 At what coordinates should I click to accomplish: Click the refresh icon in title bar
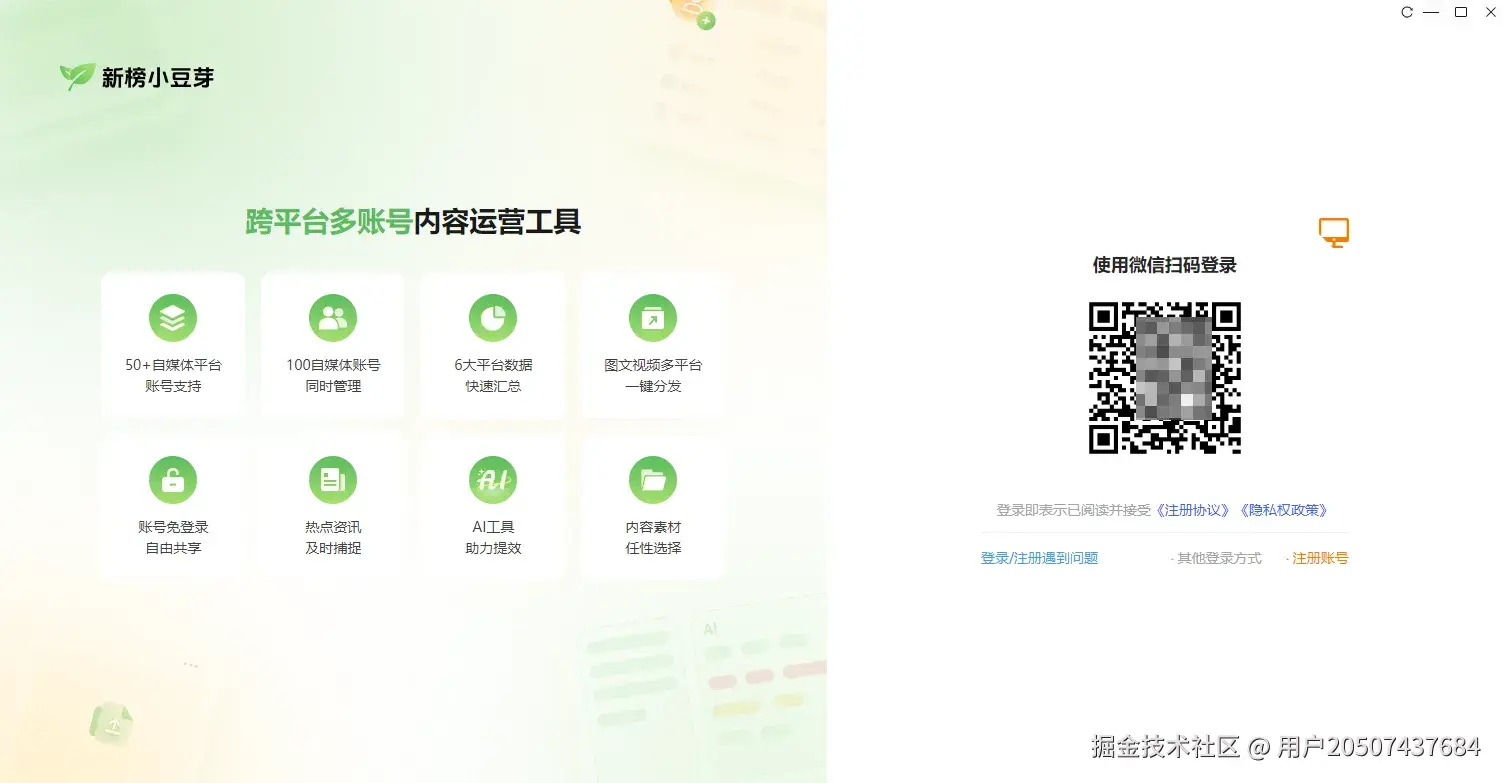coord(1407,12)
